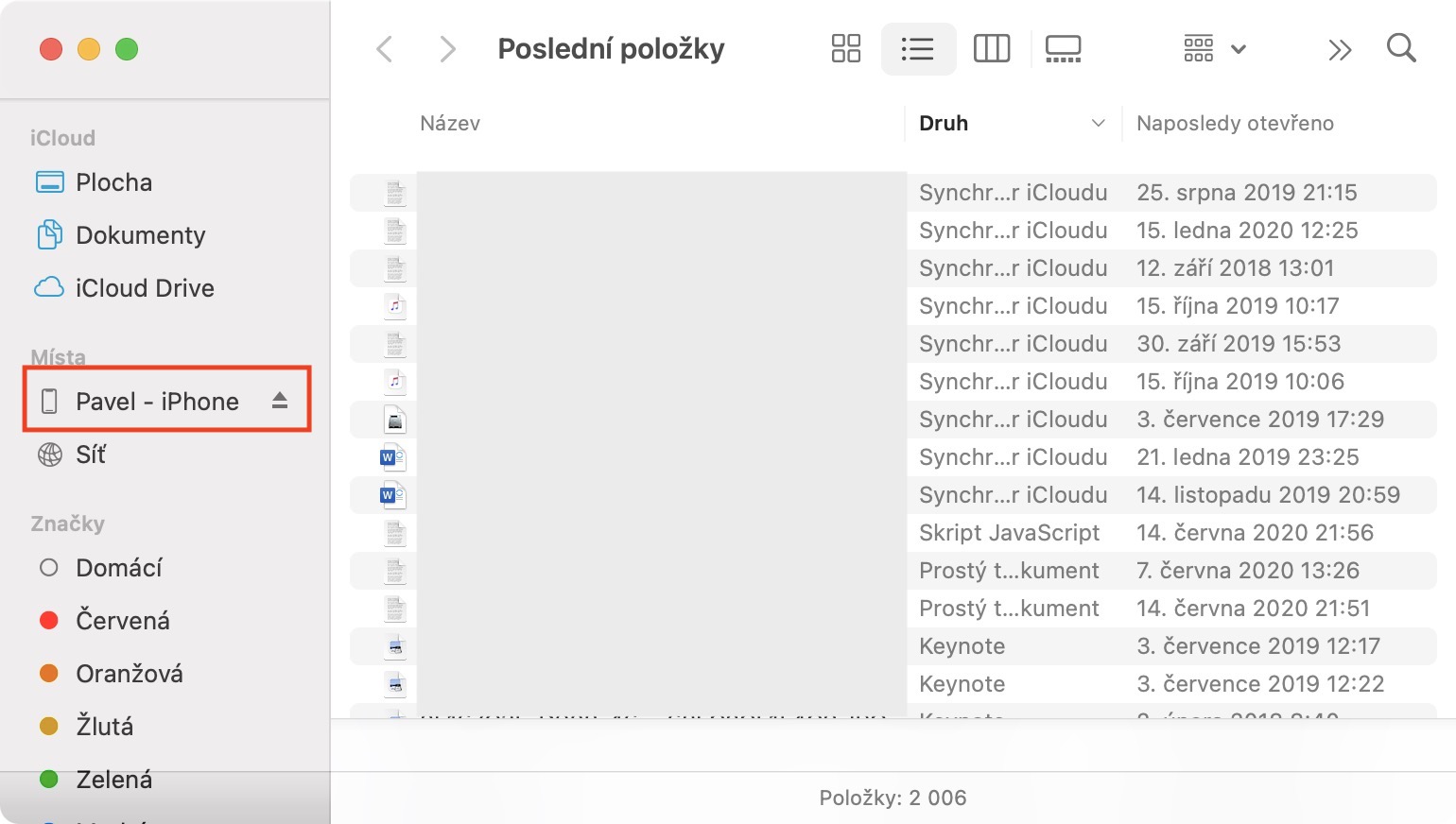Select the Skript JavaScript file row

pos(1009,533)
